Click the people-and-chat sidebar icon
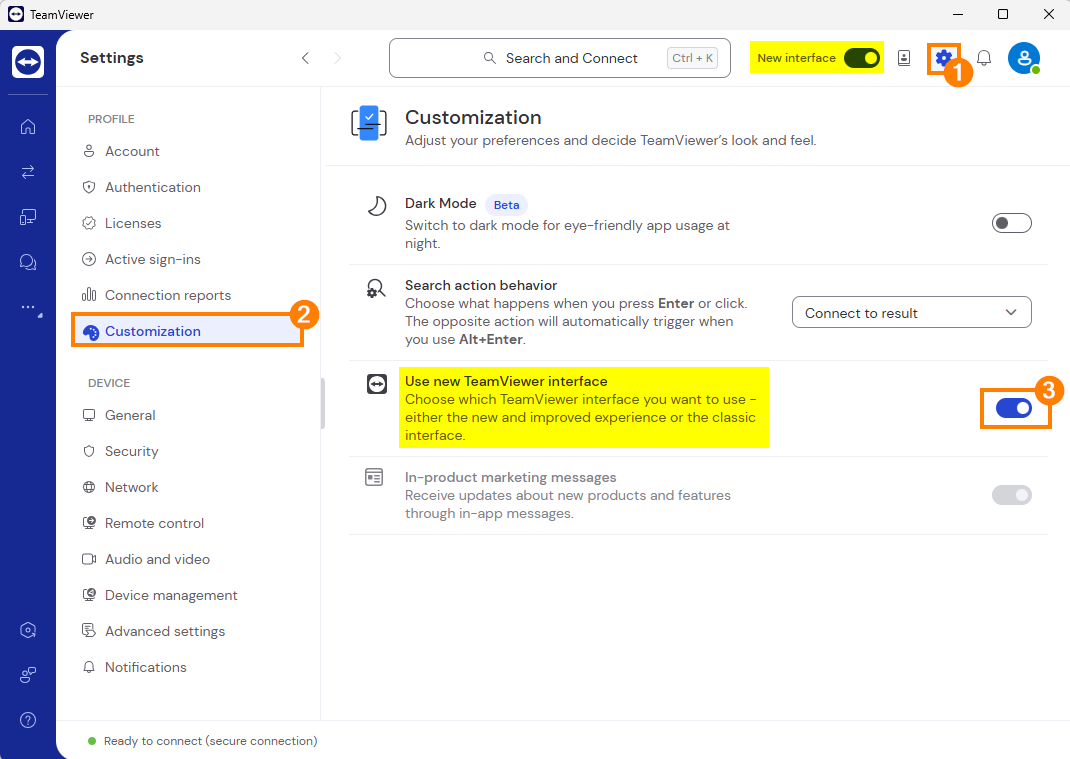1070x759 pixels. pos(28,675)
